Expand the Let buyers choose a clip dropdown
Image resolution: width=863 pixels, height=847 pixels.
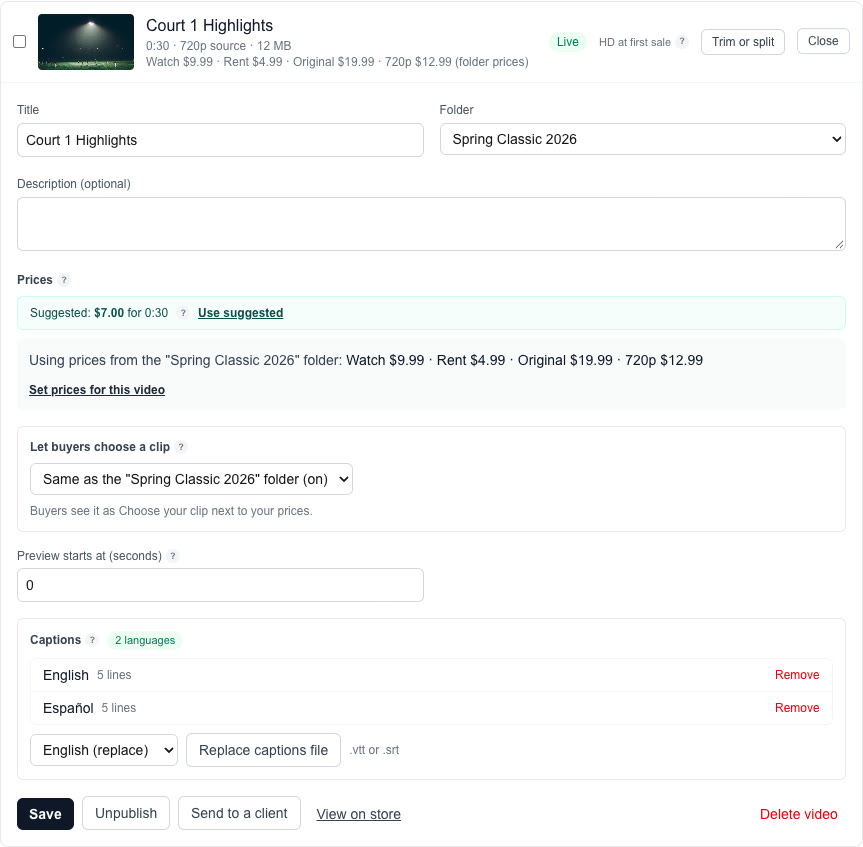tap(191, 479)
